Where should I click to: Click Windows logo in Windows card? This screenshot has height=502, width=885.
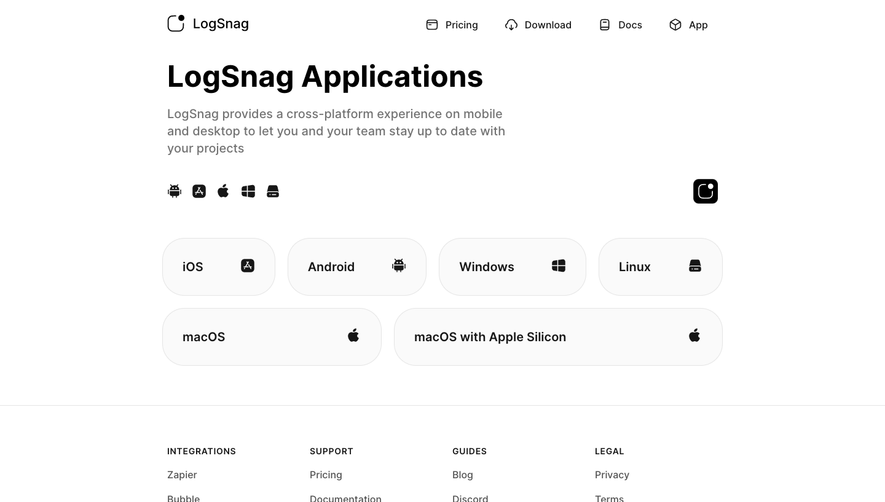(x=559, y=265)
